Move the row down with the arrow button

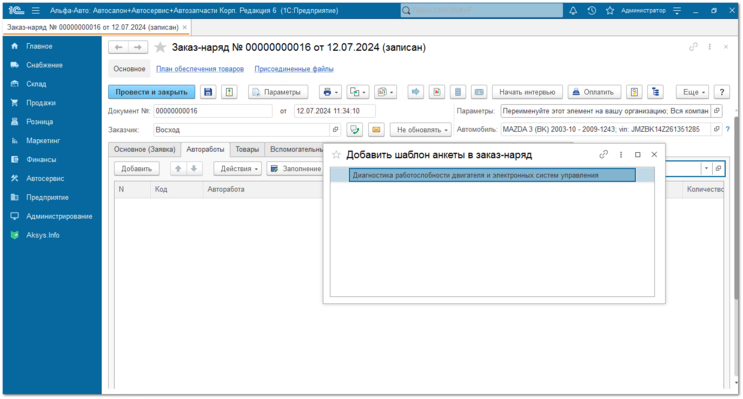point(194,169)
